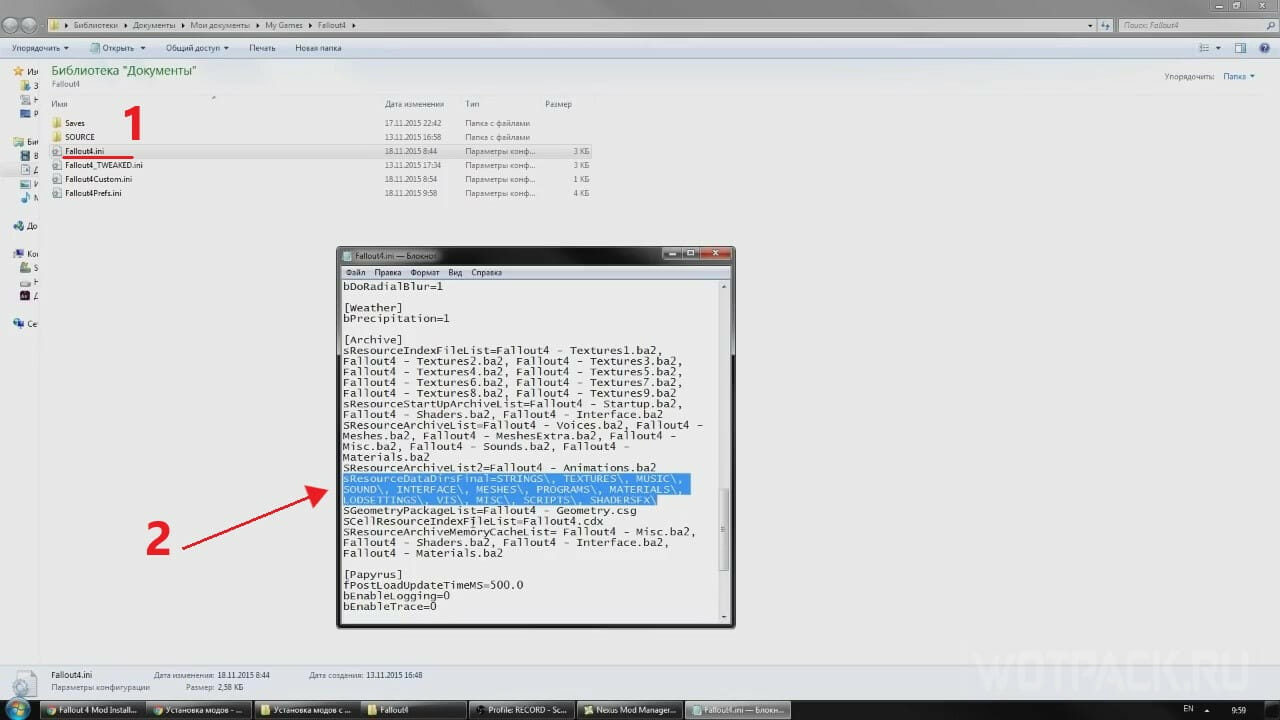1280x720 pixels.
Task: Open the help icon in Explorer toolbar
Action: coord(1264,48)
